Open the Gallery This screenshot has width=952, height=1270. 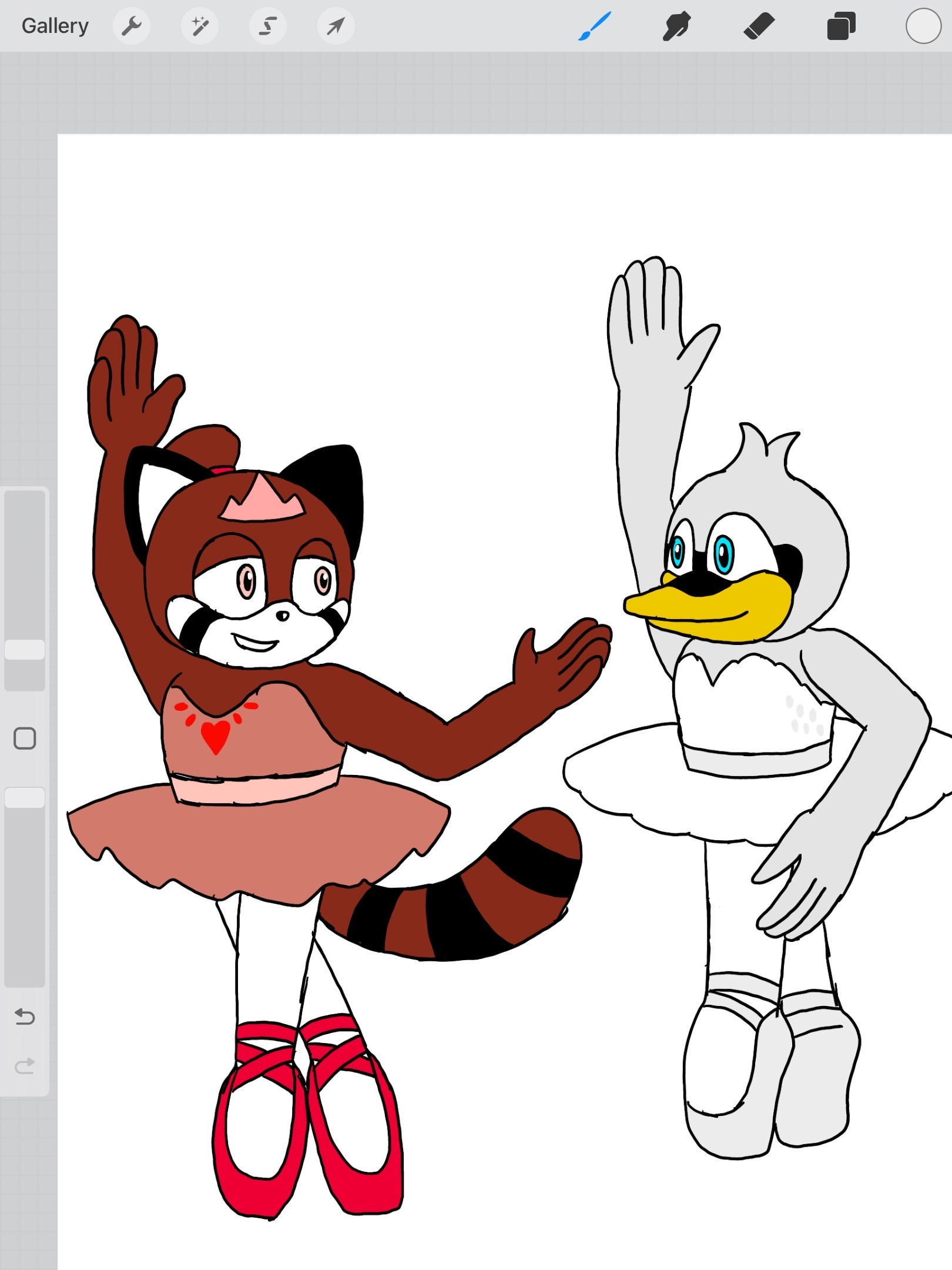[55, 26]
